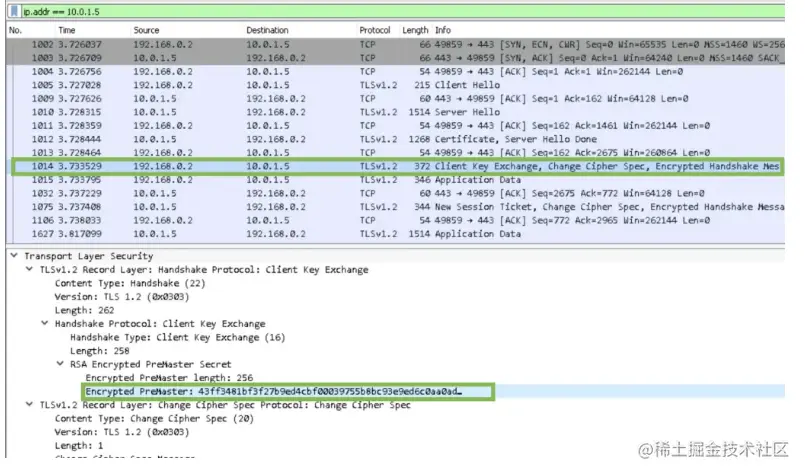Collapse TLSv1.2 Record Layer Change Cipher Spec

tap(29, 404)
